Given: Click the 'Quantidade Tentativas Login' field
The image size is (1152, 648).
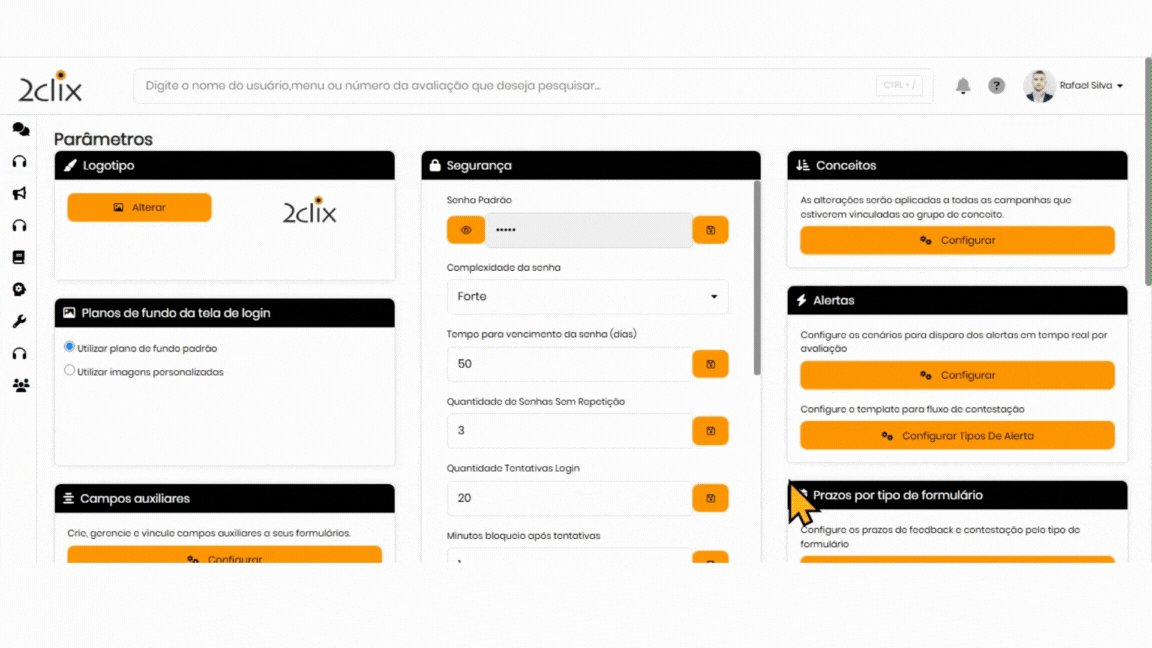Looking at the screenshot, I should point(569,498).
